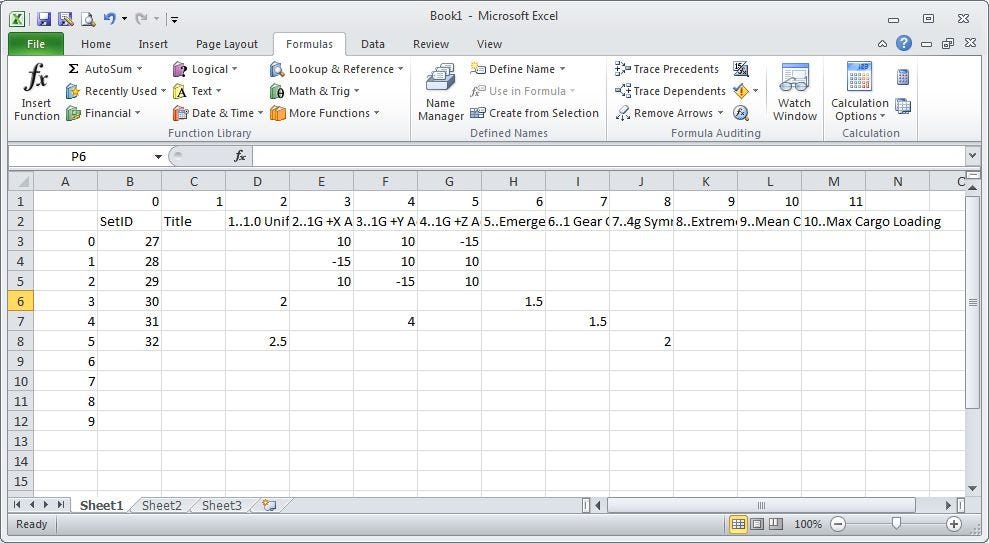
Task: Open Math & Trig functions menu
Action: click(x=314, y=91)
